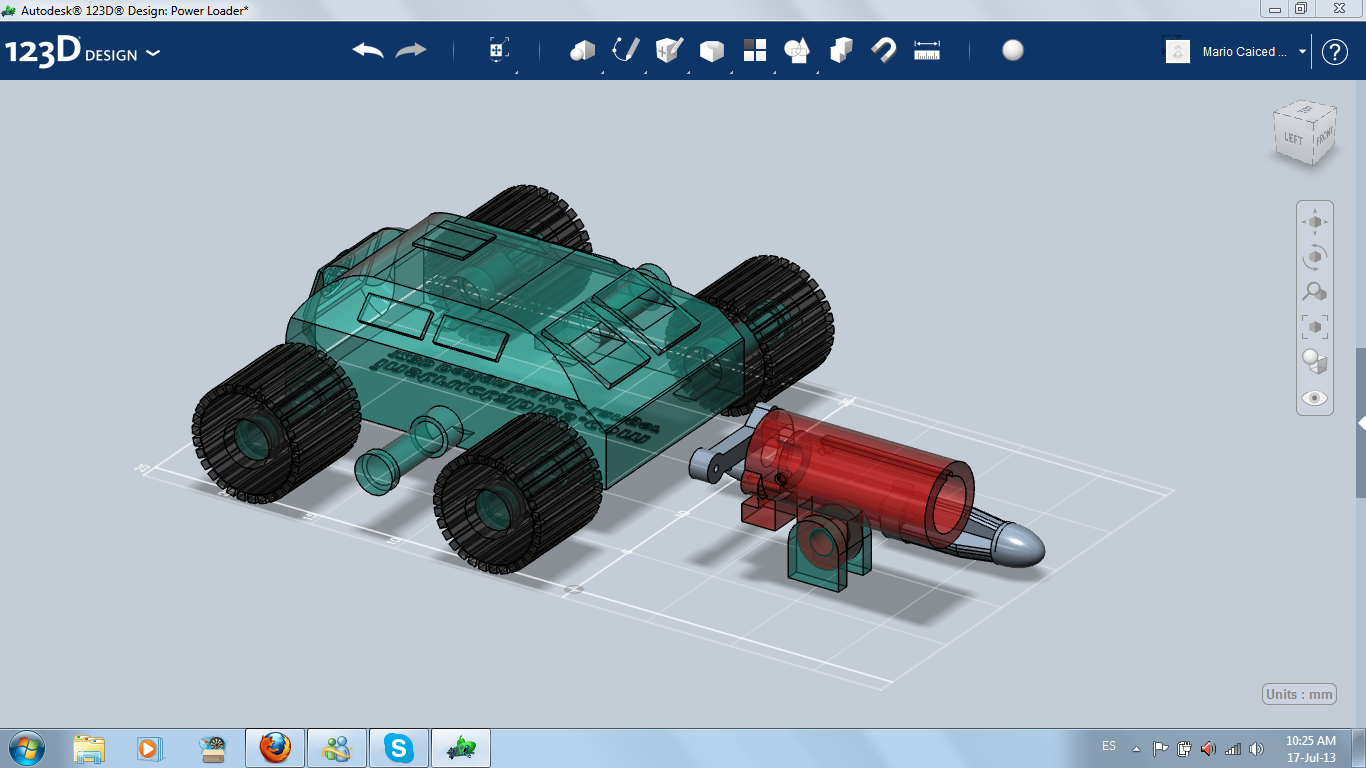Screen dimensions: 1366x768
Task: Toggle the show/hide eye icon
Action: (x=1315, y=398)
